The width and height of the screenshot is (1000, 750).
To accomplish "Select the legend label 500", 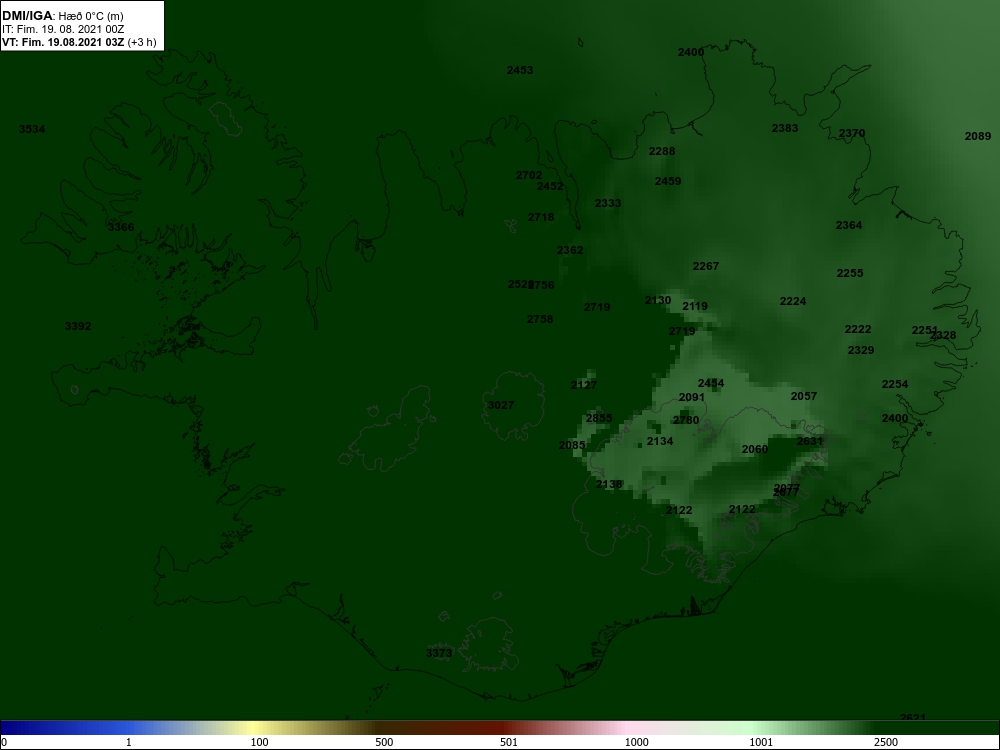I will point(384,742).
